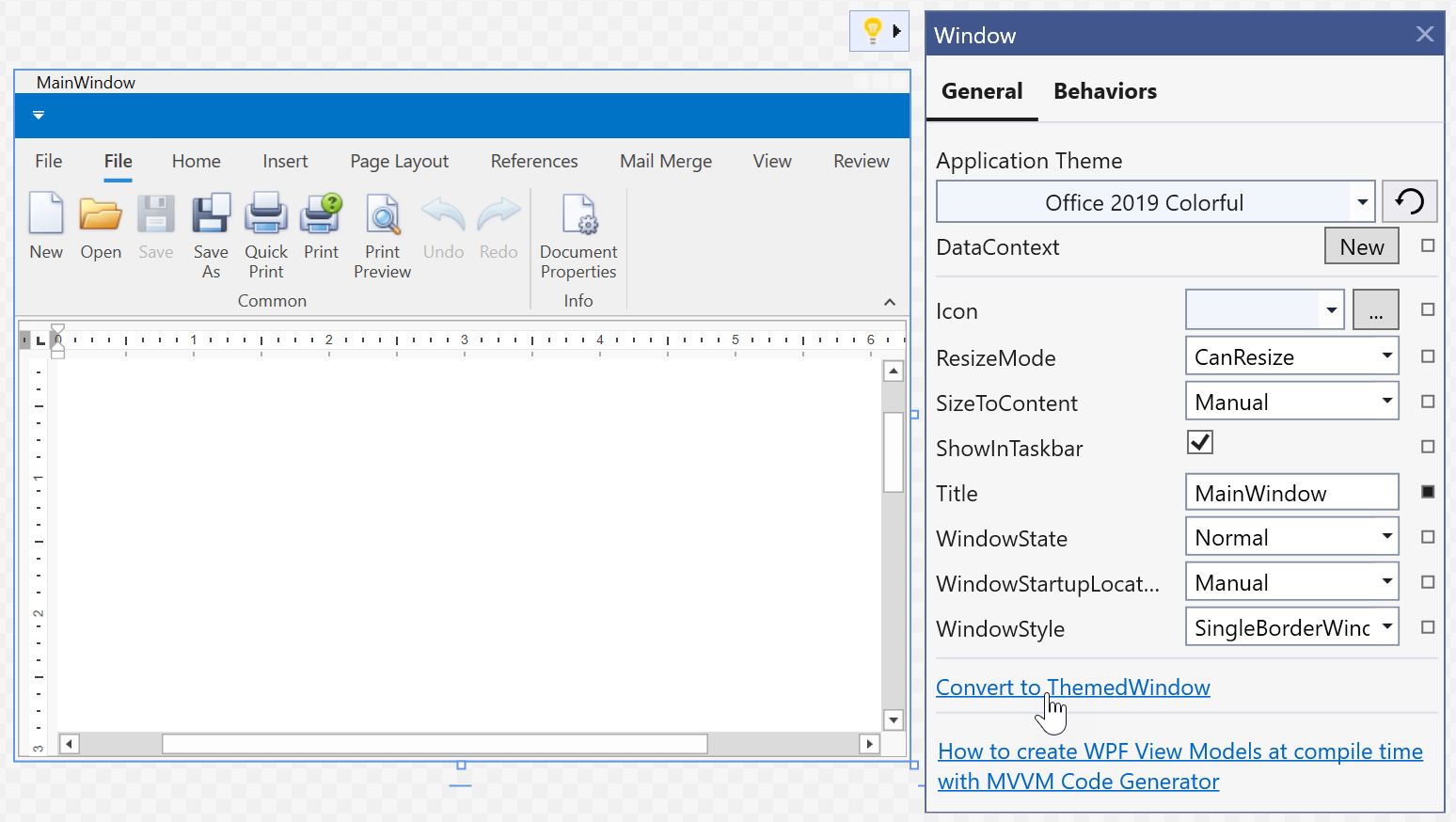
Task: Click the Save As icon
Action: [x=211, y=213]
